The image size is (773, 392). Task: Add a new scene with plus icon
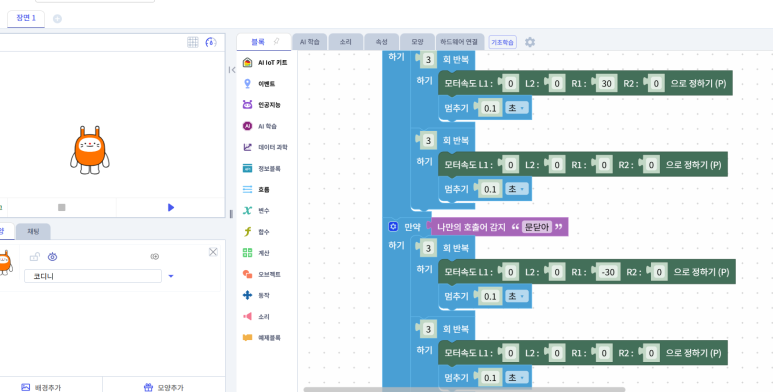(57, 19)
